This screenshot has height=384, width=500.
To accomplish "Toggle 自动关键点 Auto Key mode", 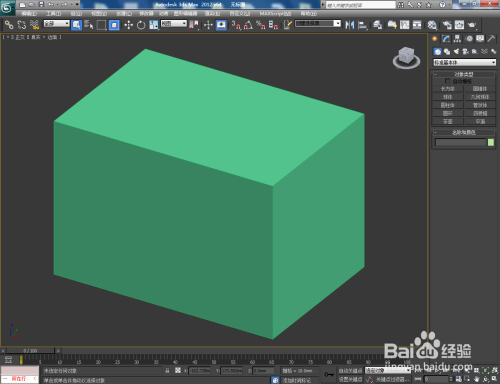I will click(x=350, y=370).
